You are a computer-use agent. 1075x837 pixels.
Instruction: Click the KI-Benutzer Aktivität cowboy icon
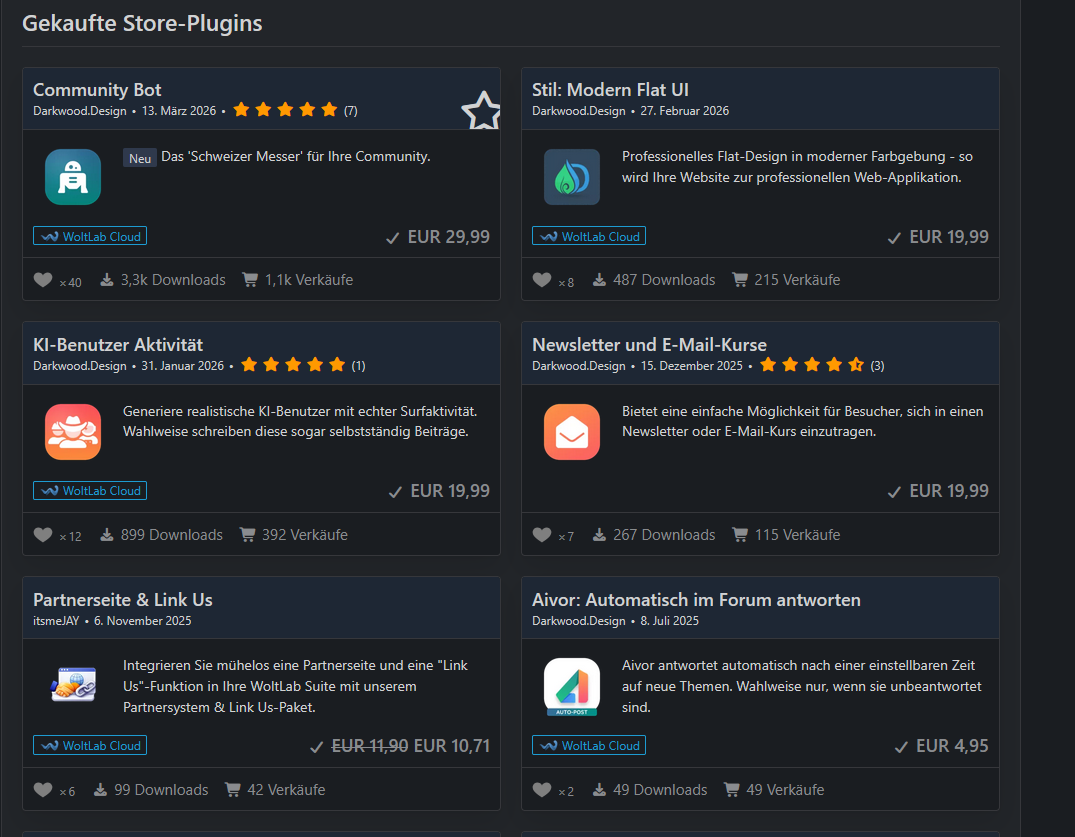coord(73,432)
